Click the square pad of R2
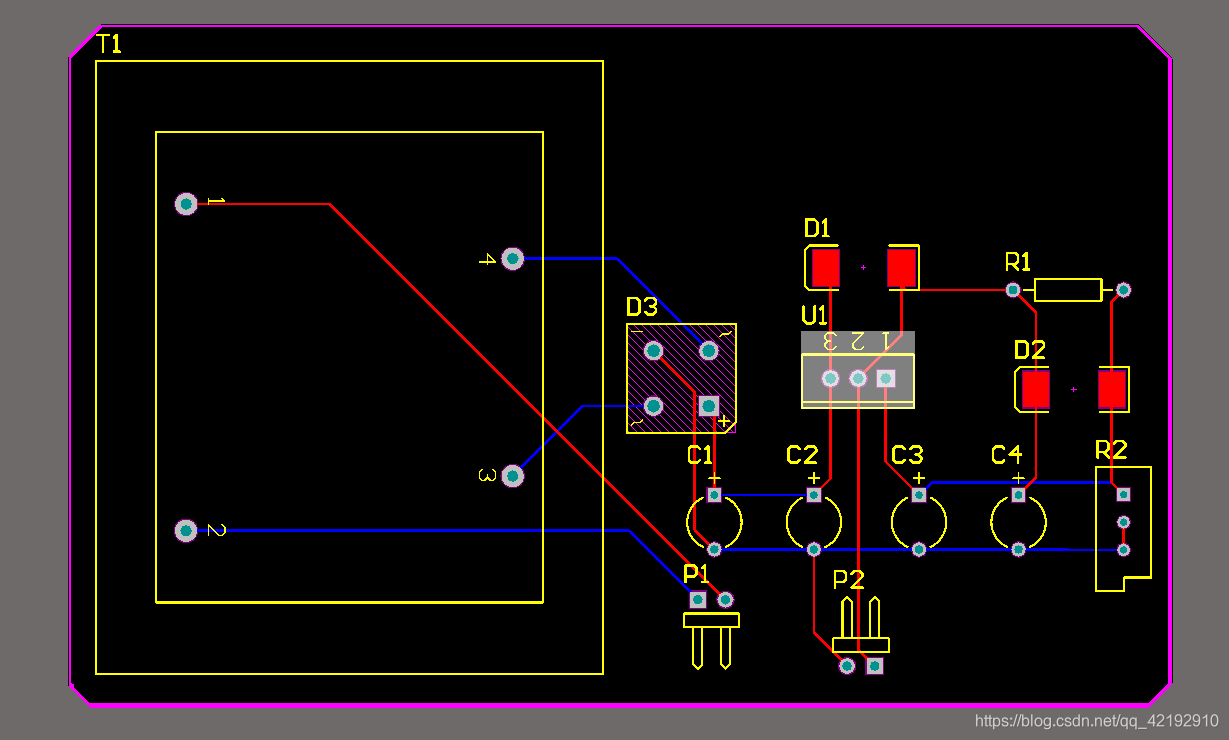The width and height of the screenshot is (1229, 740). point(1123,494)
